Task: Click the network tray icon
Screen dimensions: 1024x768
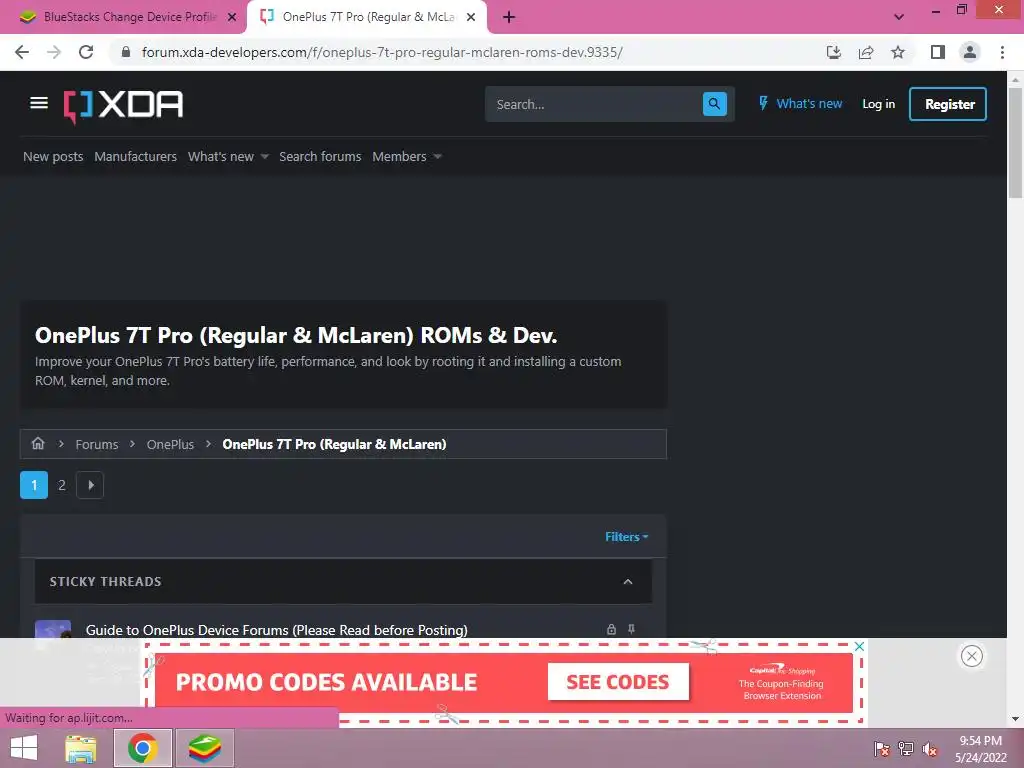Action: pos(906,749)
